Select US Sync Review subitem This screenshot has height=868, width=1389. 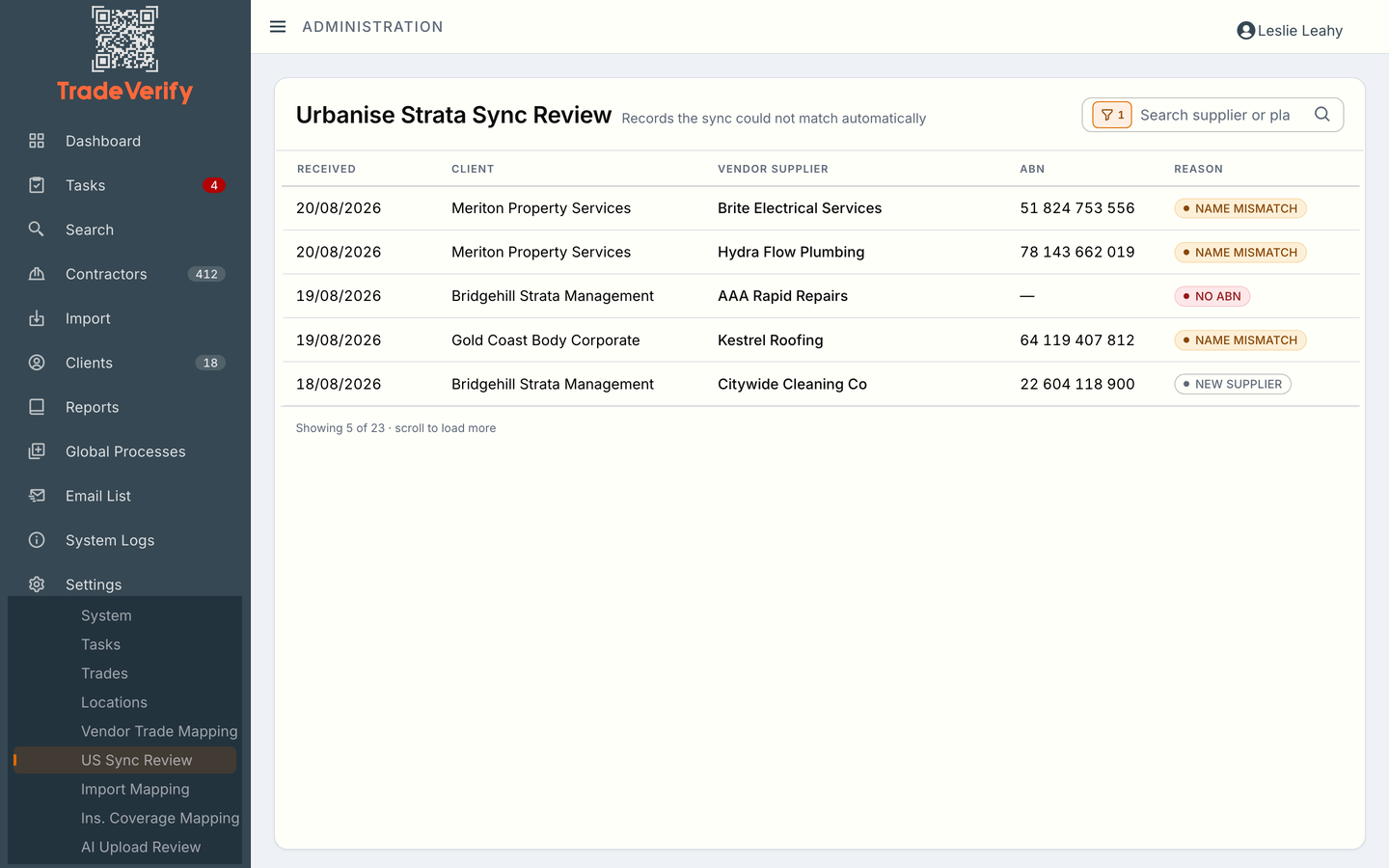point(125,760)
